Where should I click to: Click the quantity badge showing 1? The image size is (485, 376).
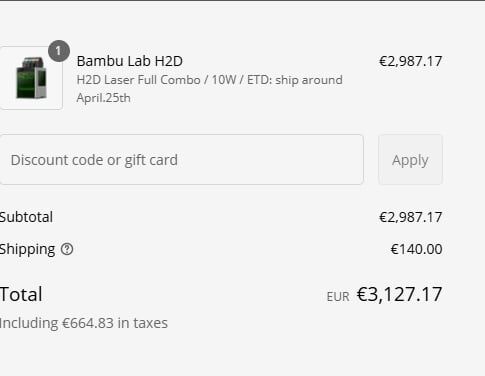[59, 51]
